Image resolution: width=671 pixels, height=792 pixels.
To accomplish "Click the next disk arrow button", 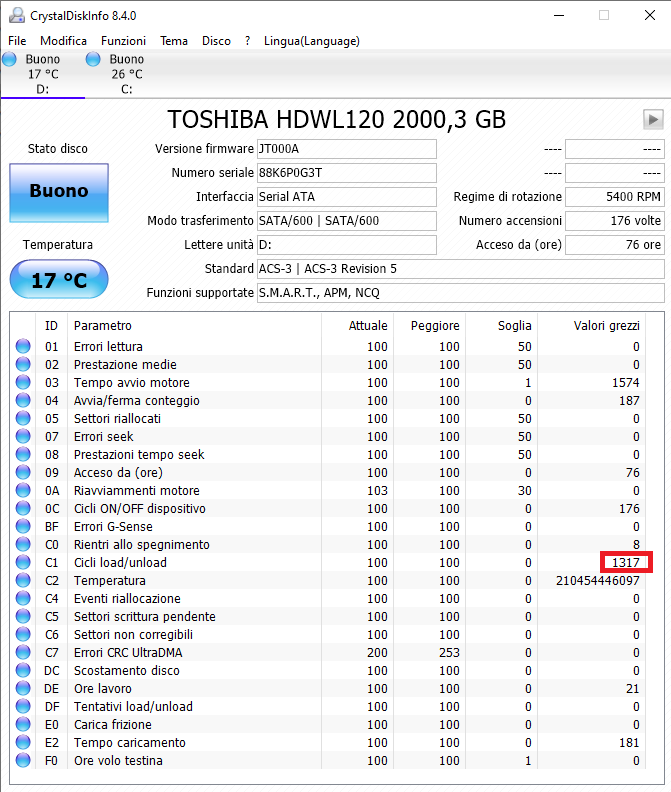I will [653, 120].
